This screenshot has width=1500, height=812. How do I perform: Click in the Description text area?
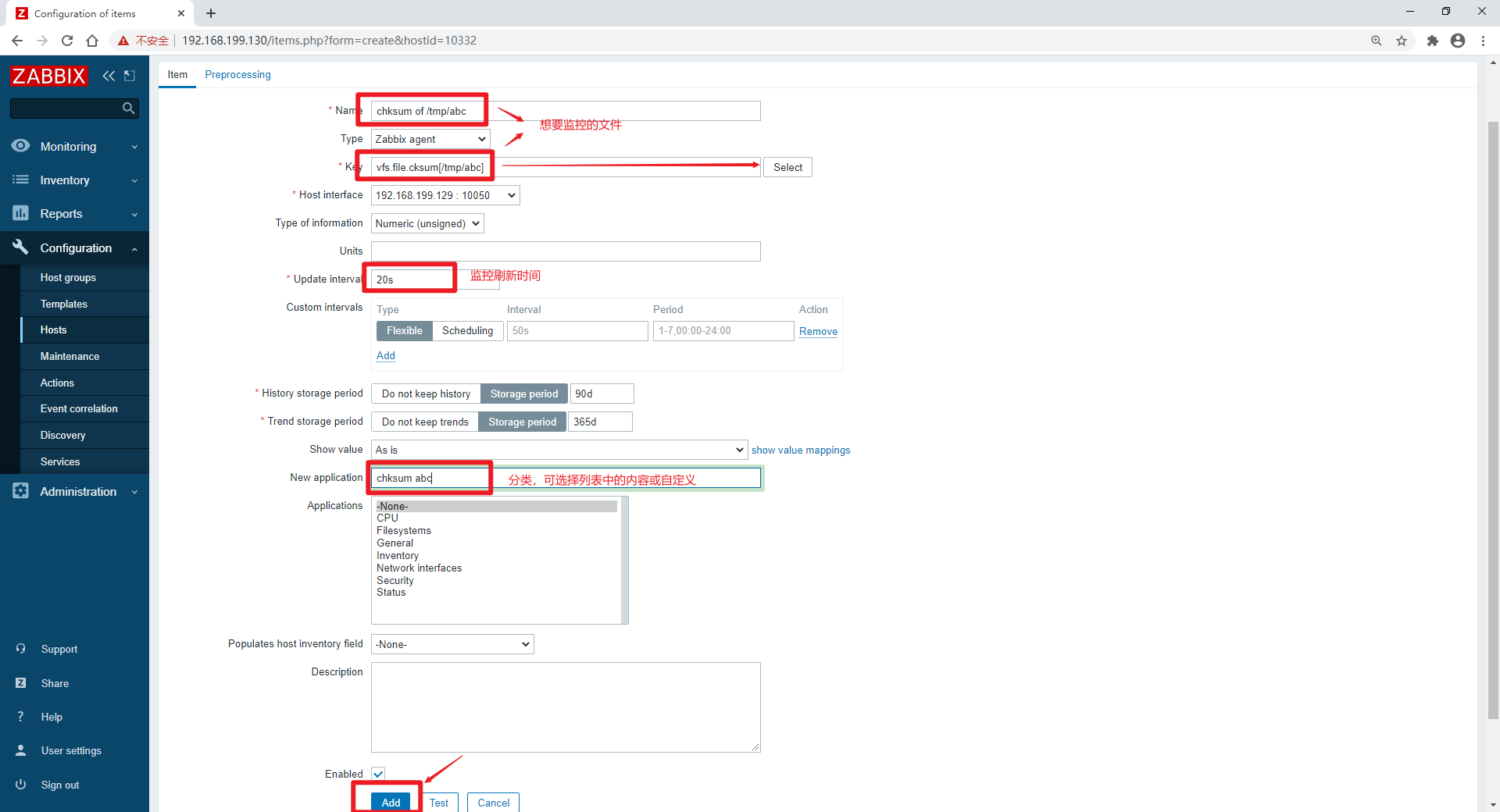[566, 707]
